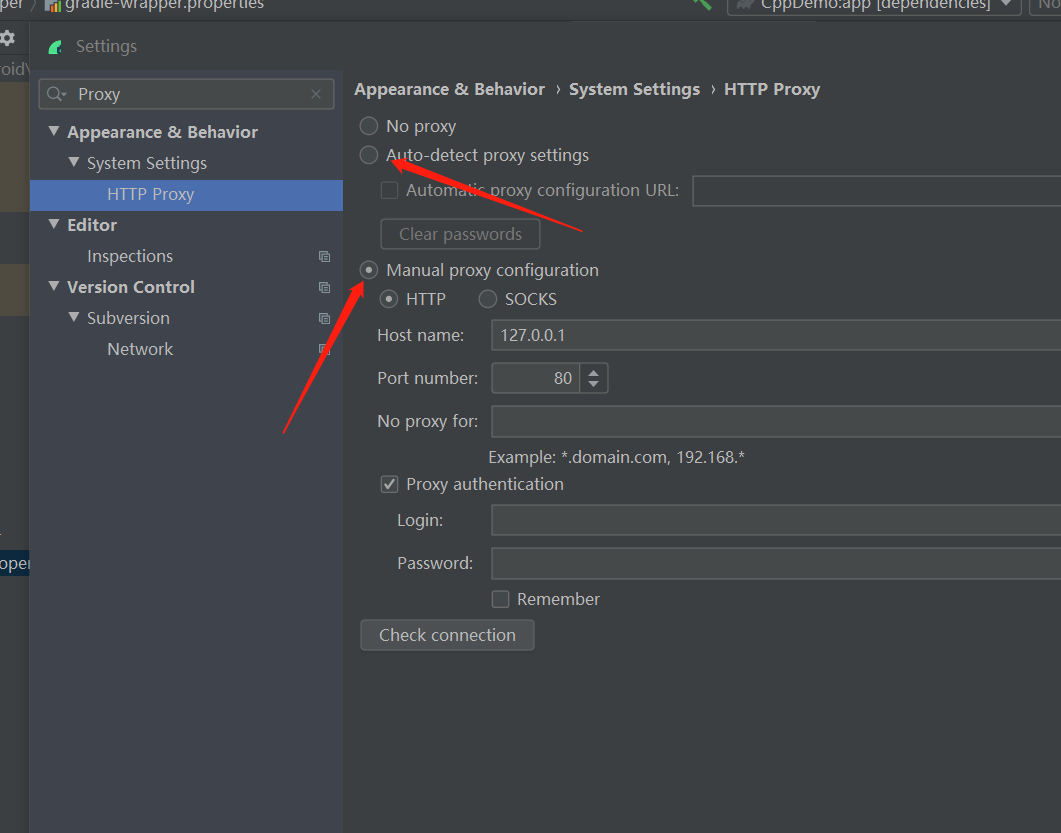Open System Settings from the breadcrumb path

[634, 89]
